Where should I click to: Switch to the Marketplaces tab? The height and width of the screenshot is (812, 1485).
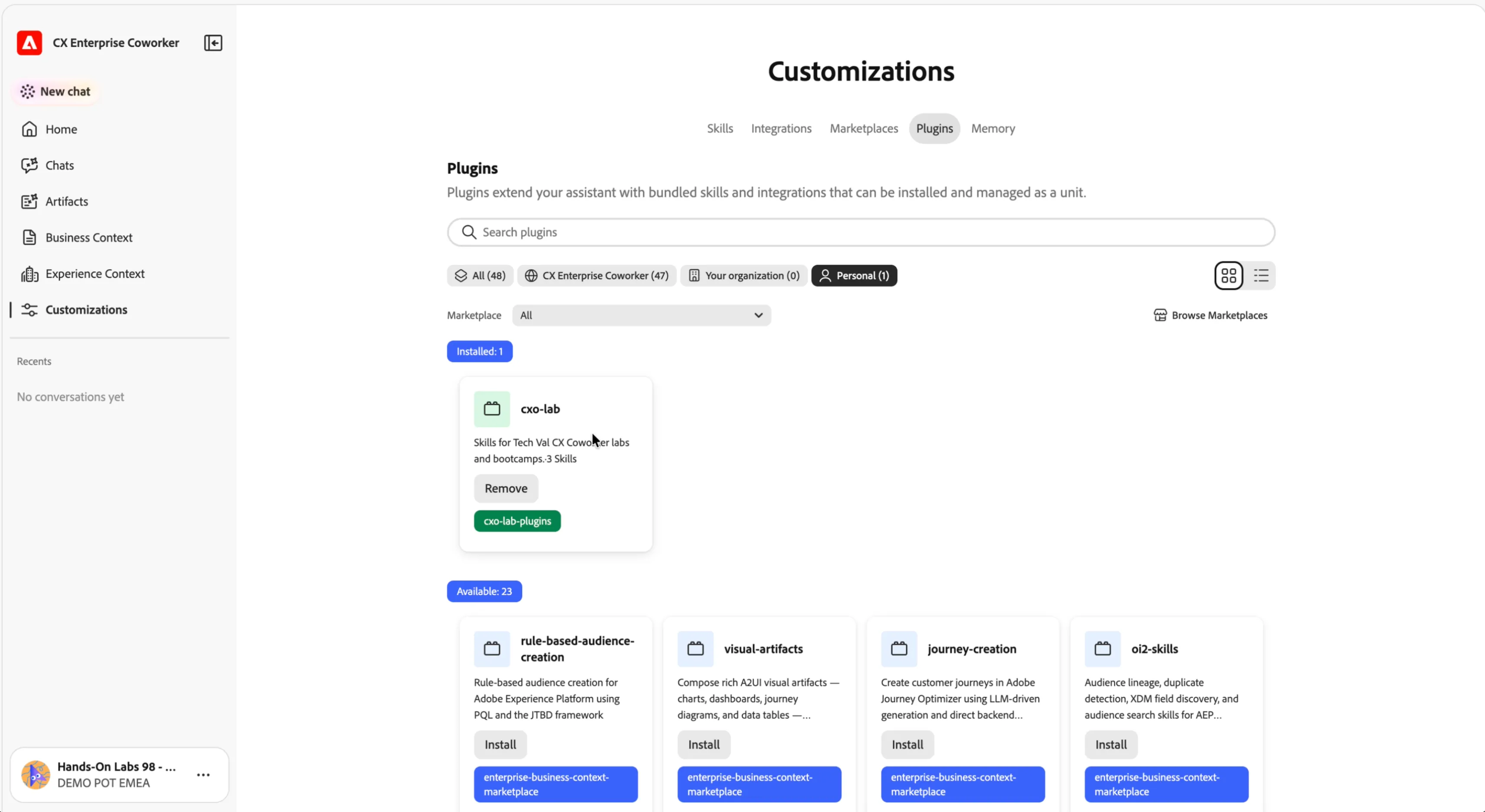864,129
